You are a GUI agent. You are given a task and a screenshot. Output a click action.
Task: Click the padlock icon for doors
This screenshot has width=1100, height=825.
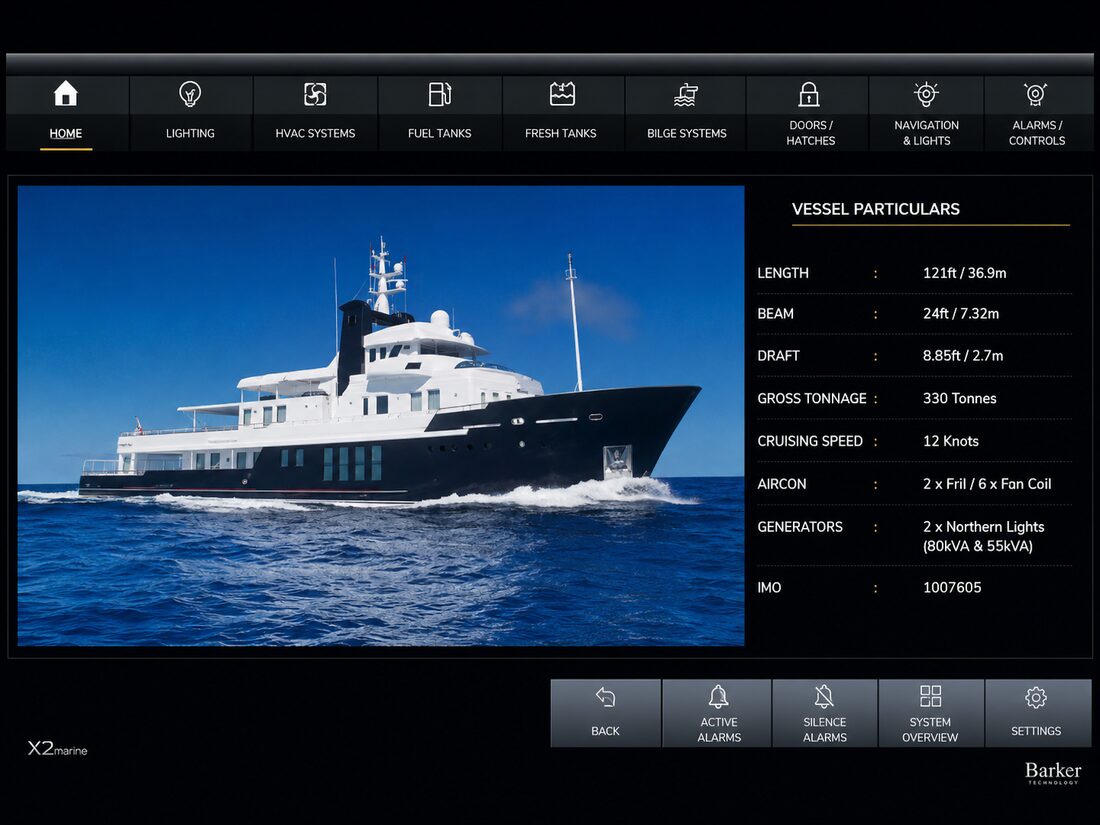809,94
